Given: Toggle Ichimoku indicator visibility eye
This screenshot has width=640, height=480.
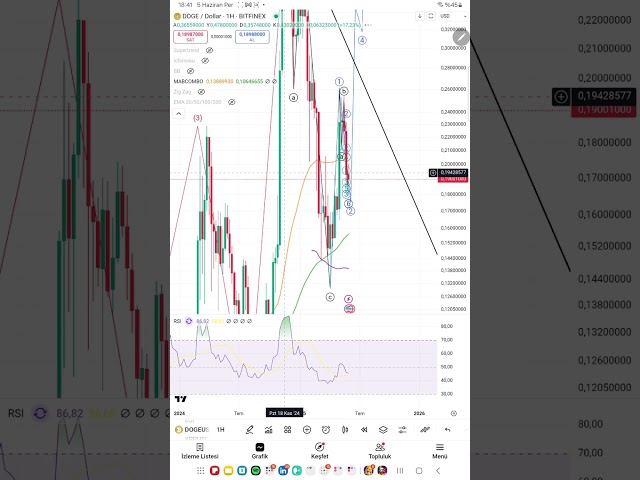Looking at the screenshot, I should 206,60.
